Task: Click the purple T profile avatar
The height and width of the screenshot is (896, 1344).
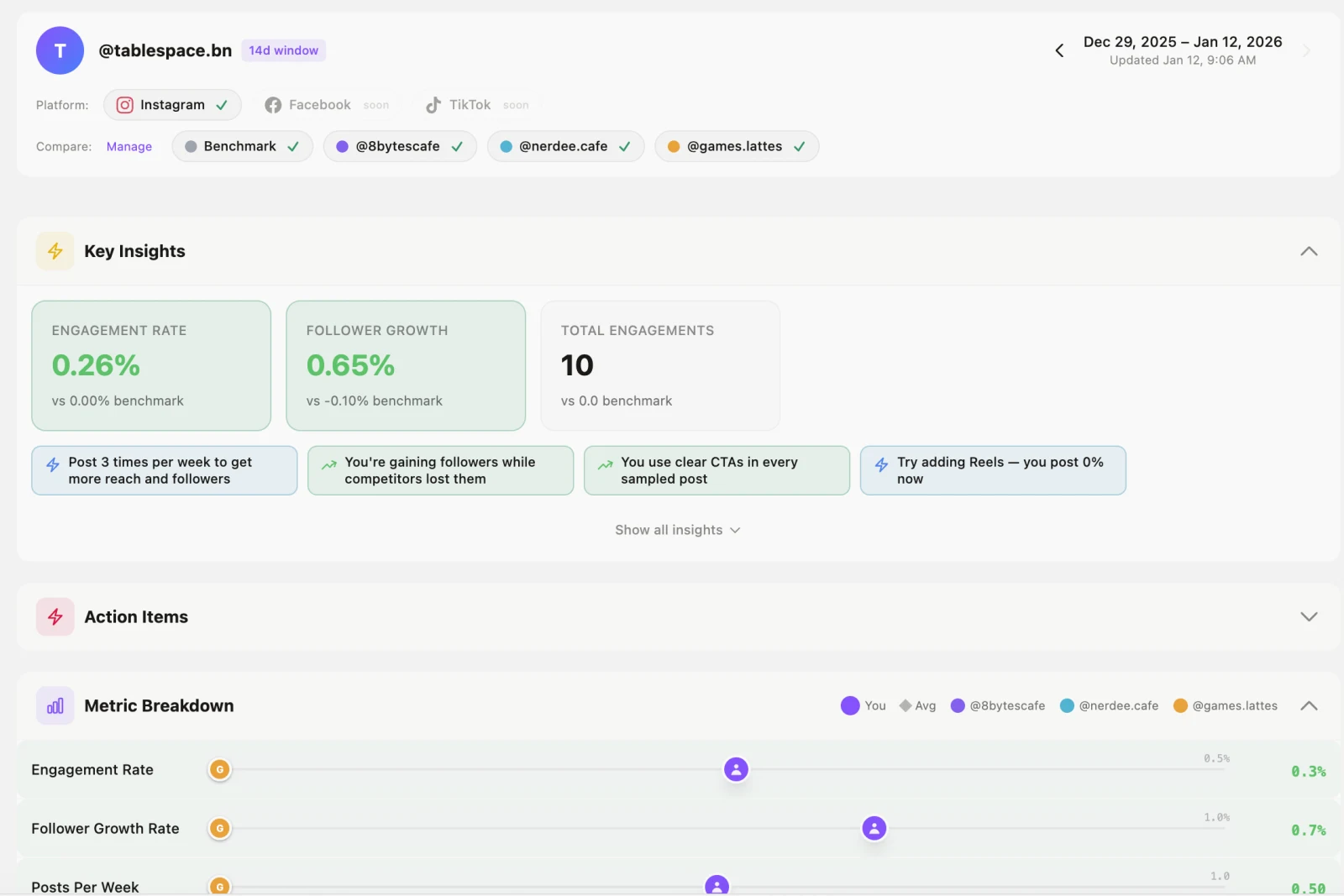Action: click(x=60, y=50)
